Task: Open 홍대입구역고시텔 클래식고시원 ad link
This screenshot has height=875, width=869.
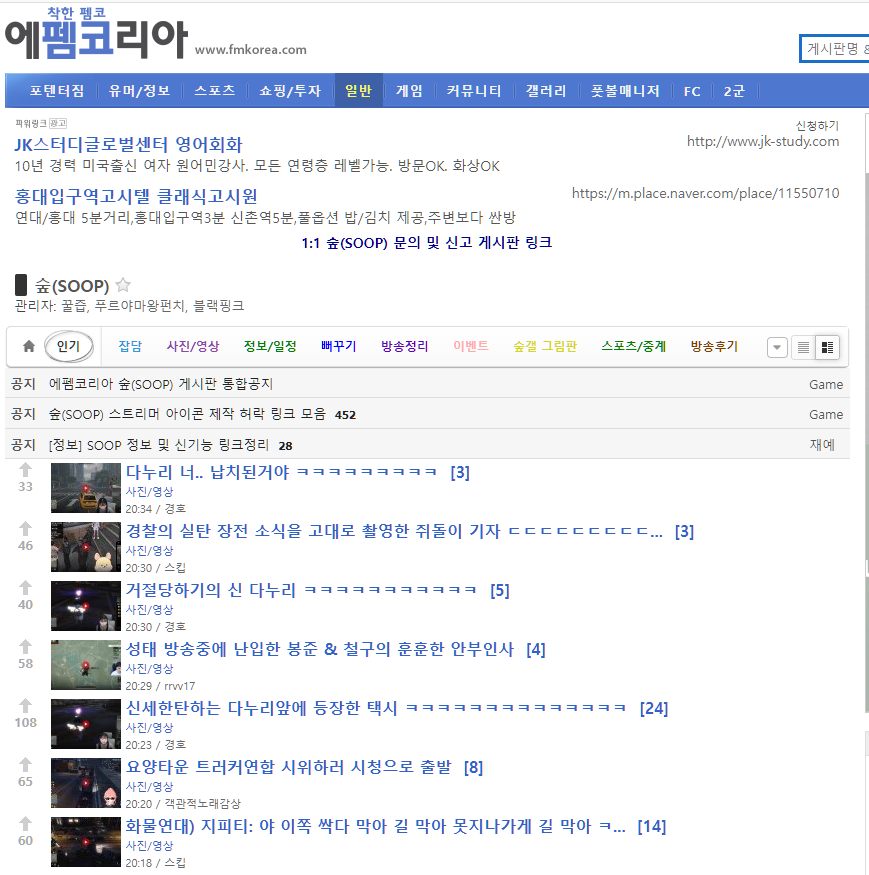Action: tap(136, 196)
